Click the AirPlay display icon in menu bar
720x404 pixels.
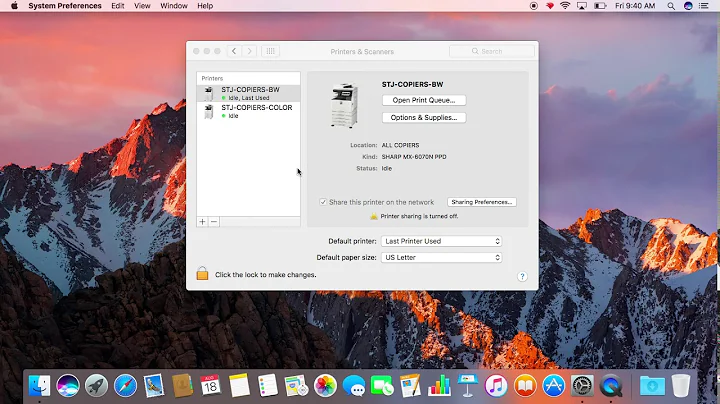(x=582, y=6)
